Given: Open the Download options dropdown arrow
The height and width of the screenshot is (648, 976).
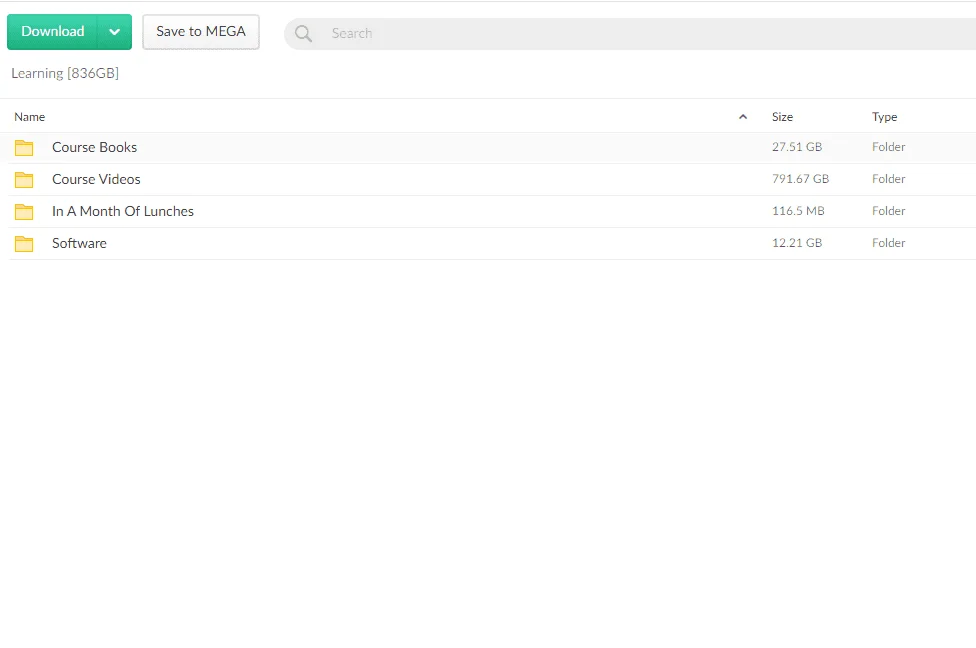Looking at the screenshot, I should click(115, 32).
